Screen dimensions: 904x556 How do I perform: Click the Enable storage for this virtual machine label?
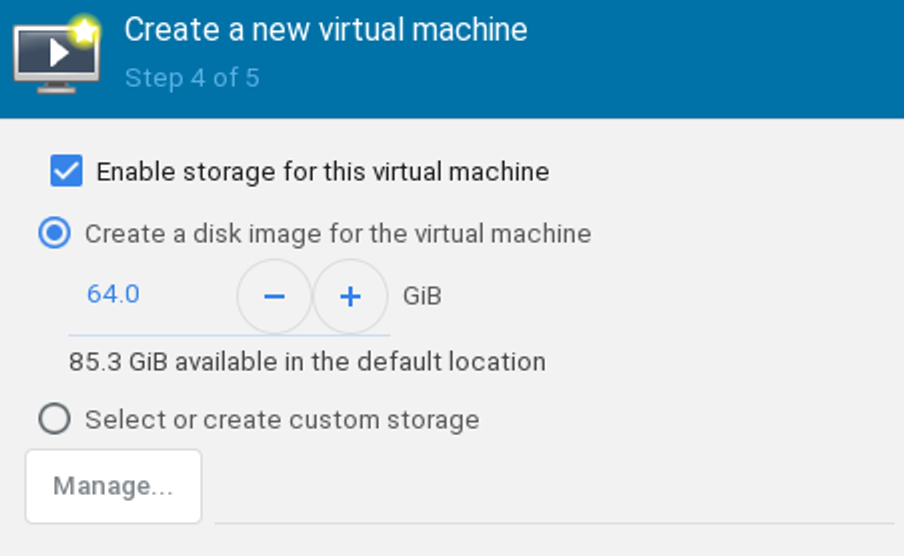point(323,172)
